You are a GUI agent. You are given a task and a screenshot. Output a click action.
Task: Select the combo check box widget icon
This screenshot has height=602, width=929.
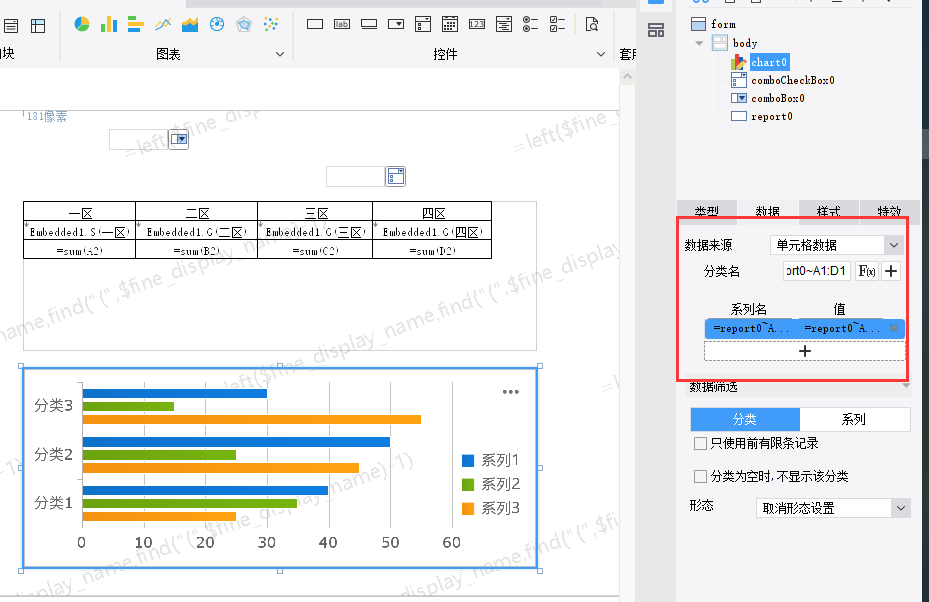coord(423,24)
